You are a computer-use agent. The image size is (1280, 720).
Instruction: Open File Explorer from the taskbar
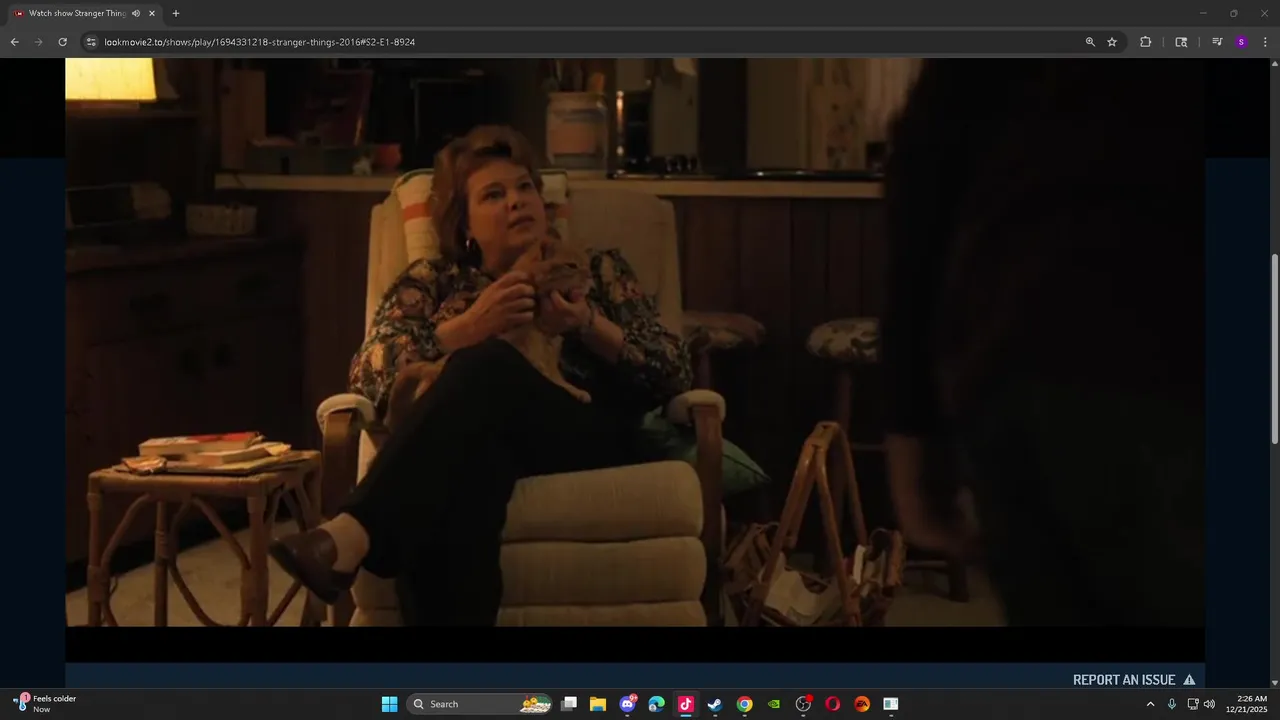(598, 704)
